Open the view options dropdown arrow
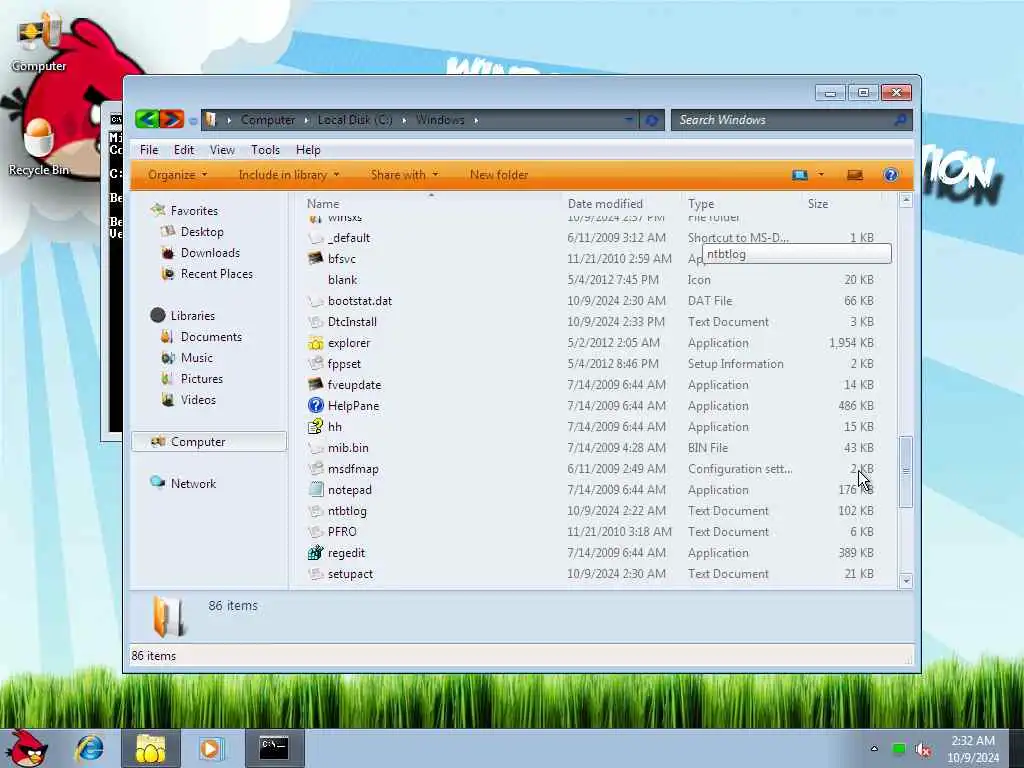 point(821,175)
